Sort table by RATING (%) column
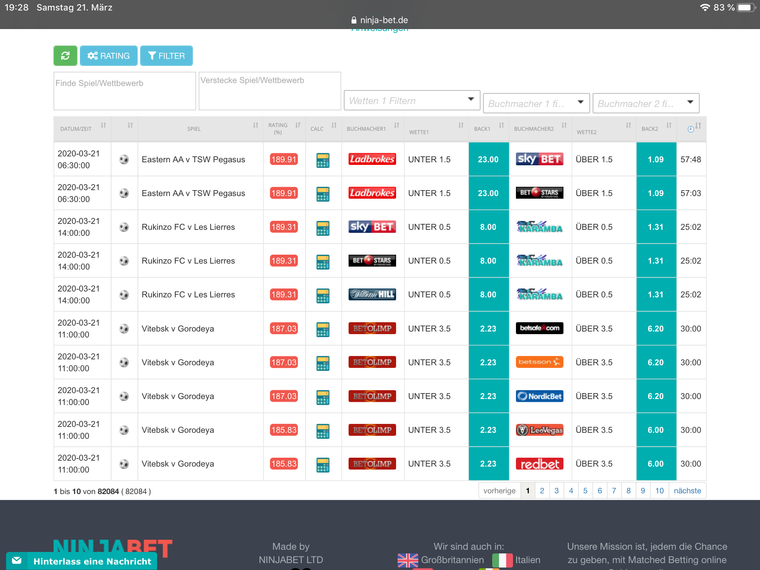Viewport: 760px width, 570px height. [x=285, y=129]
